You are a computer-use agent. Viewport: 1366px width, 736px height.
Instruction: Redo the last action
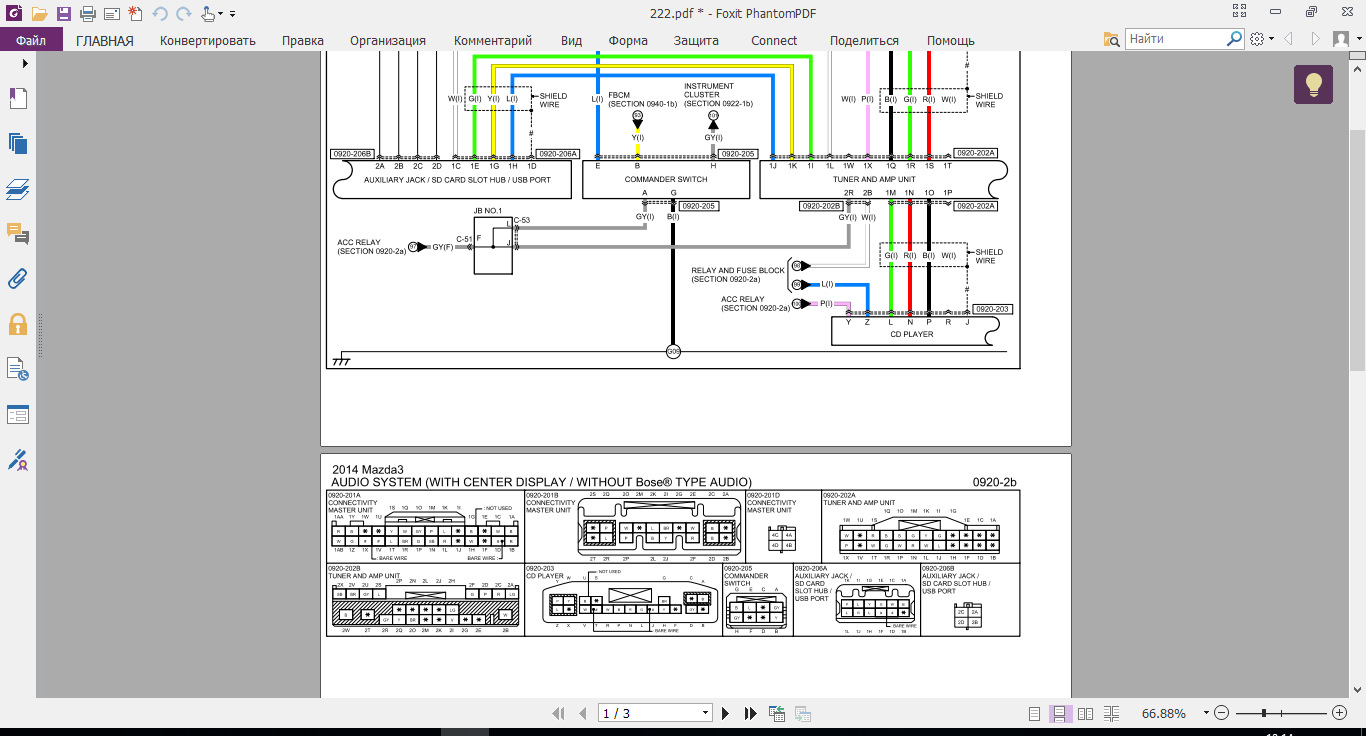coord(183,14)
